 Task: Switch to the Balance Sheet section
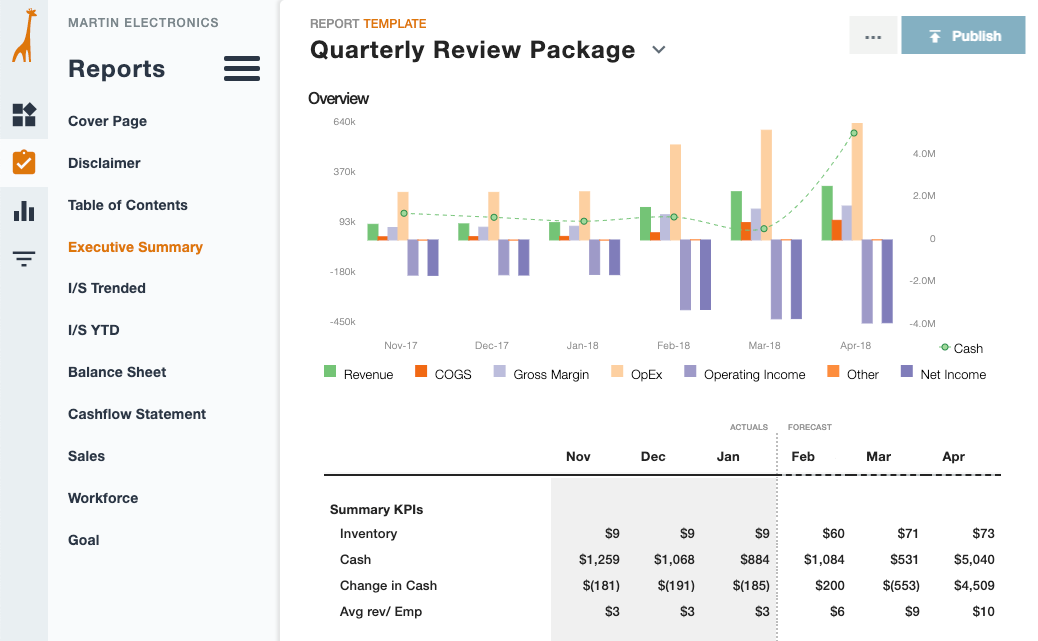pos(116,372)
